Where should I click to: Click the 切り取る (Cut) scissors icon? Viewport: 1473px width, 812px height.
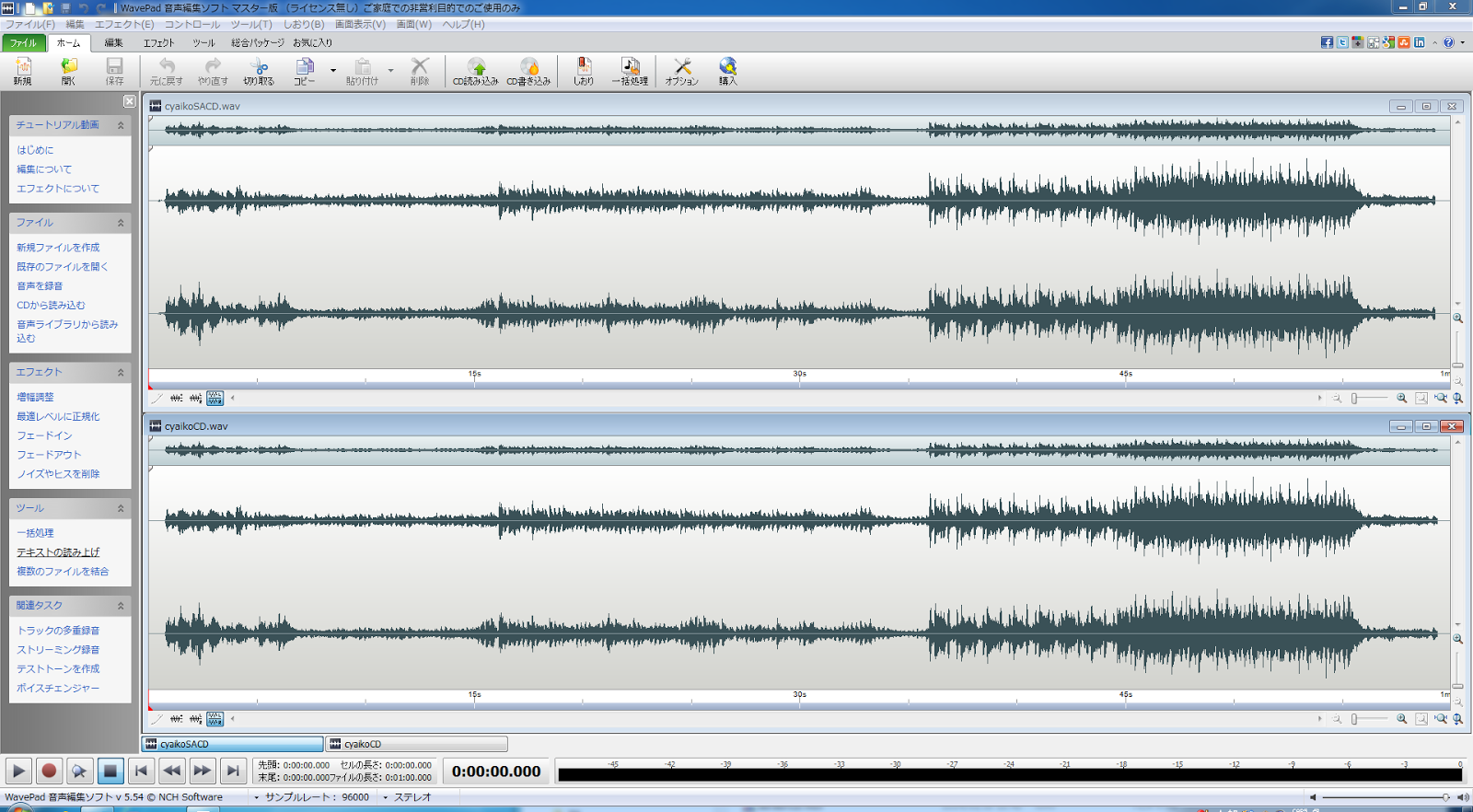[259, 71]
